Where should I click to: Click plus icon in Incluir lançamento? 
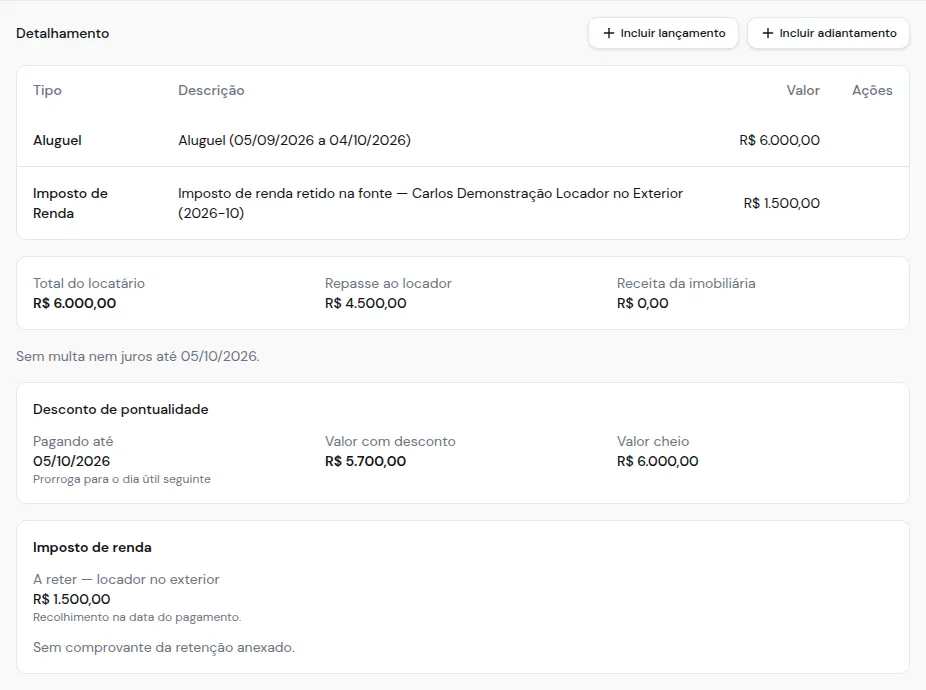click(609, 33)
